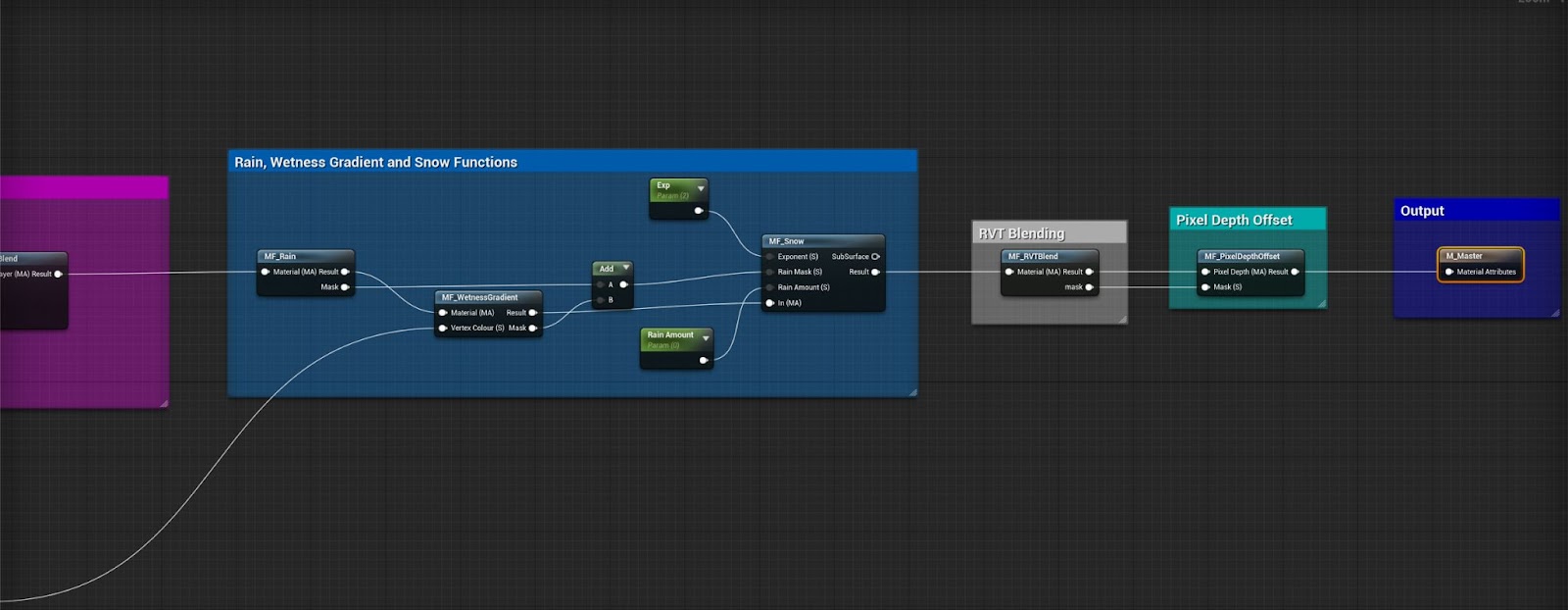1568x610 pixels.
Task: Click the resize handle of Pixel Depth Offset comment
Action: tap(1321, 304)
